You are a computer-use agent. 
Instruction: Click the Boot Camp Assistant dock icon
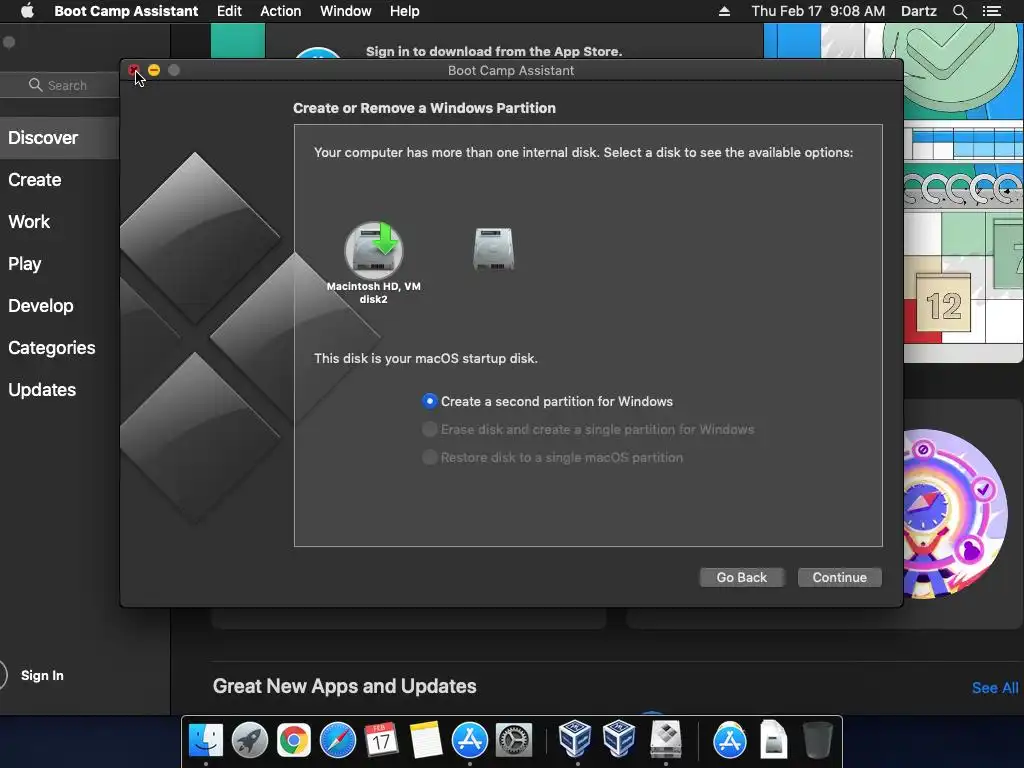[665, 739]
